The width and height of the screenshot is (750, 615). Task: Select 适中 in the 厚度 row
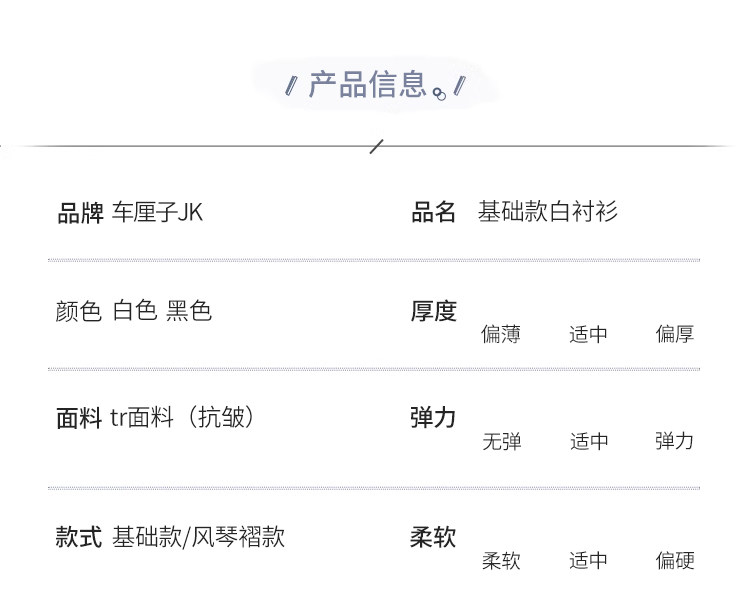(588, 334)
